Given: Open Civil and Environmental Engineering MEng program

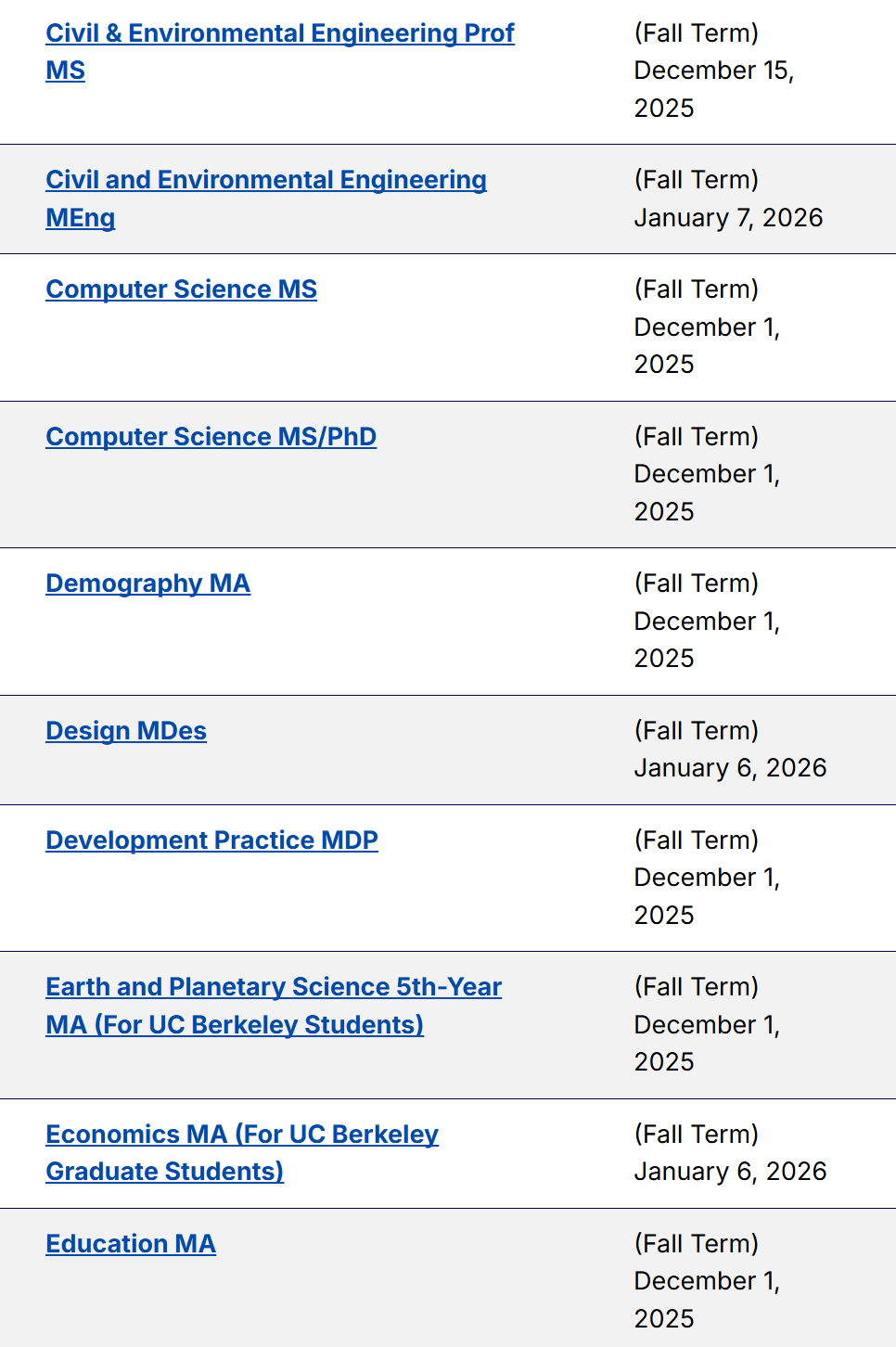Looking at the screenshot, I should [x=265, y=180].
